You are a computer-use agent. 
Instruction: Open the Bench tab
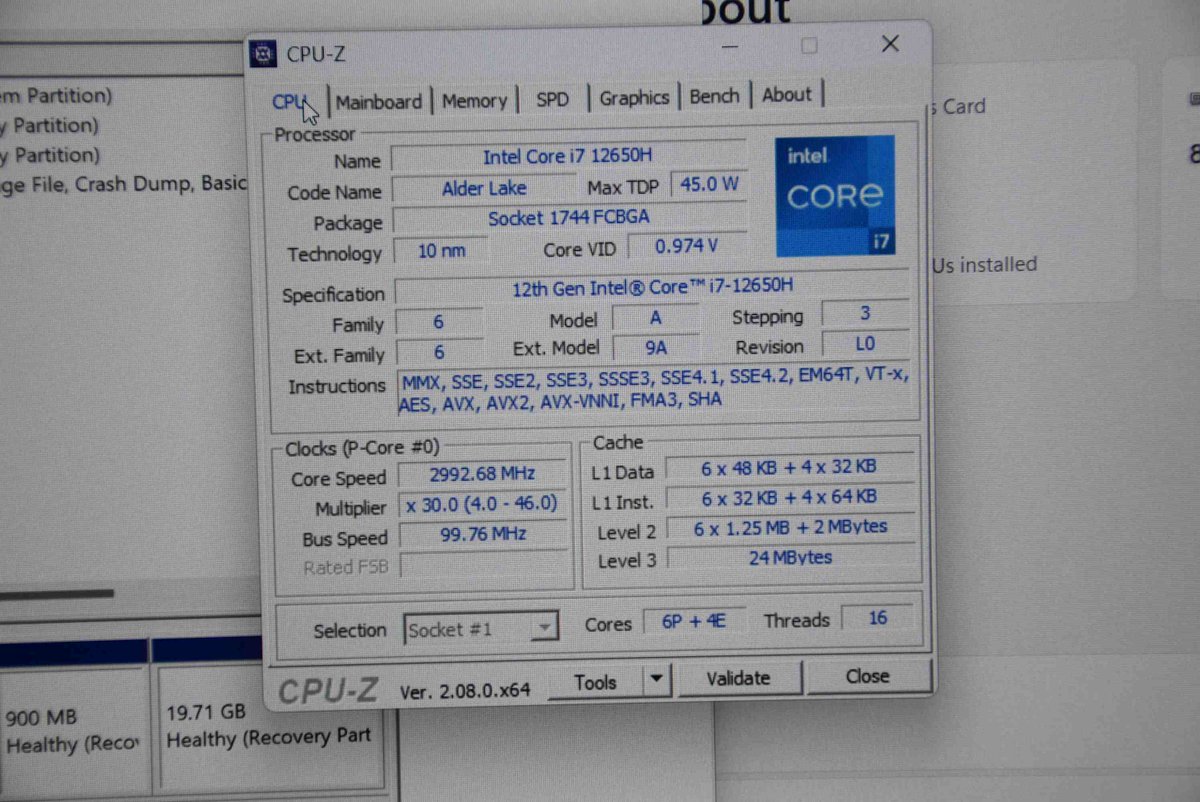pos(714,97)
